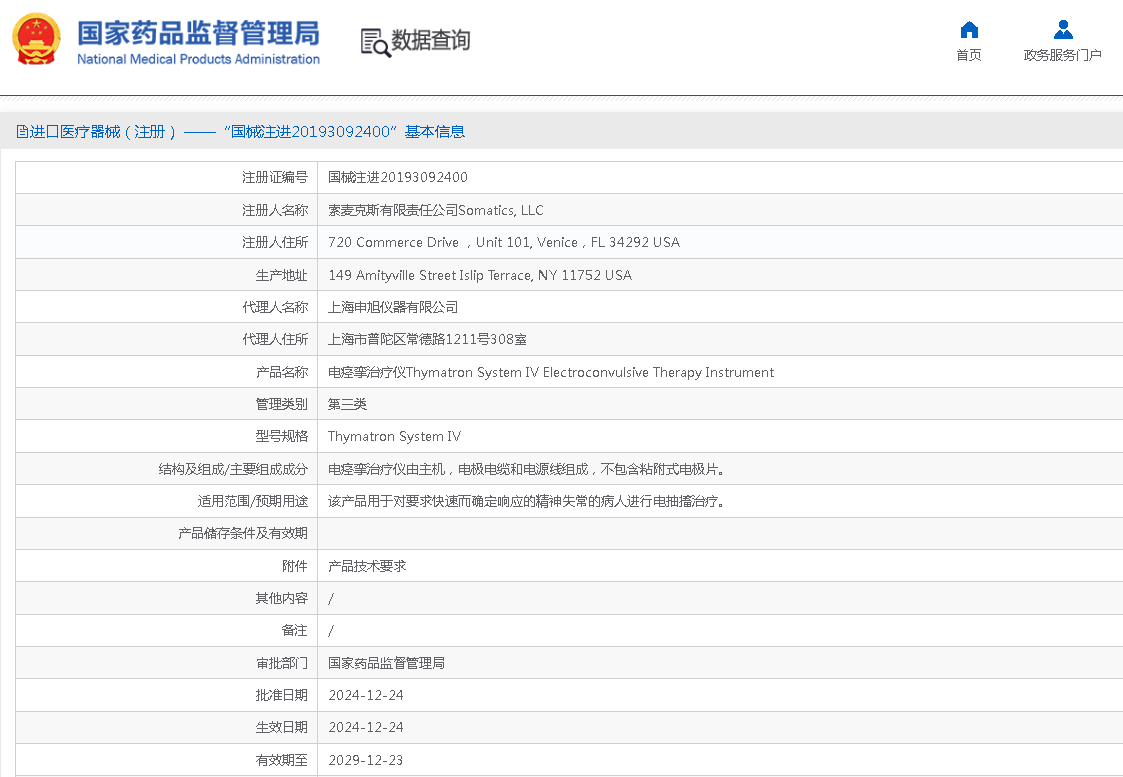This screenshot has height=777, width=1123.
Task: Click the National Medical Products Administration subtitle
Action: click(198, 59)
